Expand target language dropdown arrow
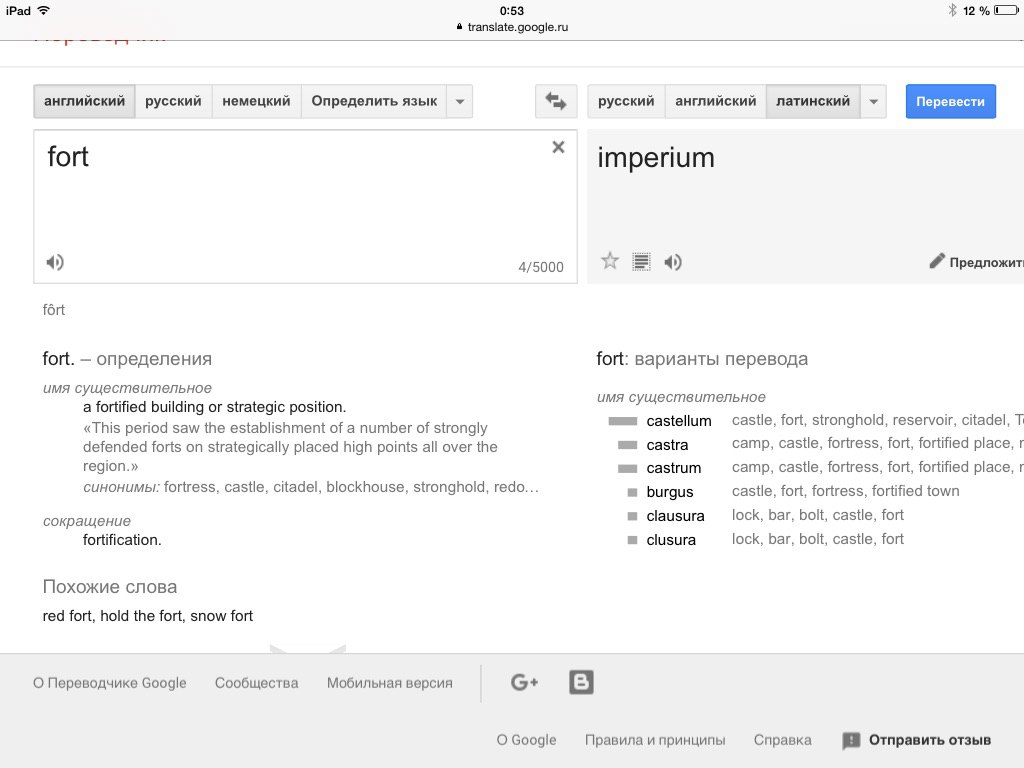This screenshot has width=1024, height=768. click(x=873, y=101)
